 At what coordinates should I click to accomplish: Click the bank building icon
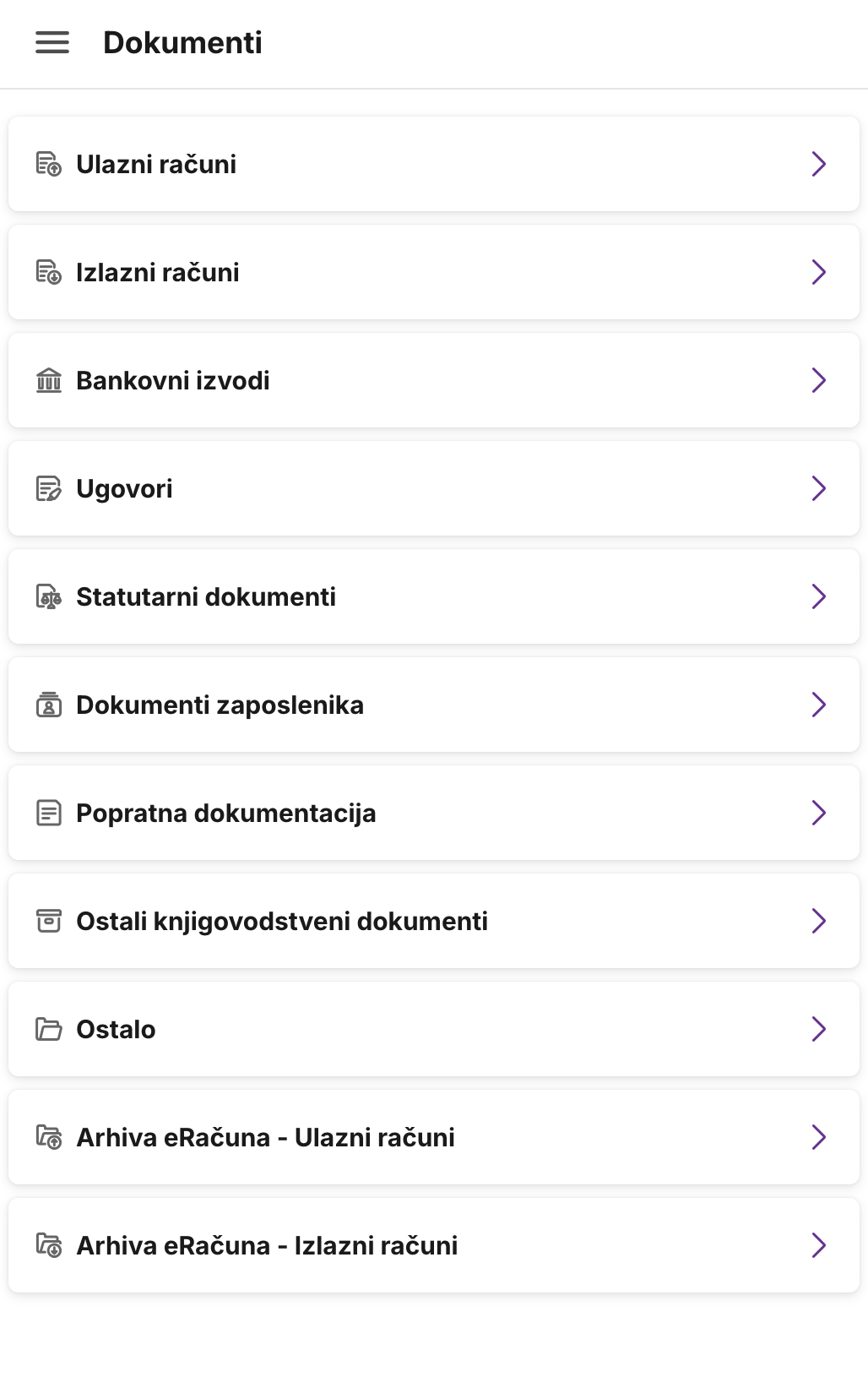[x=48, y=380]
